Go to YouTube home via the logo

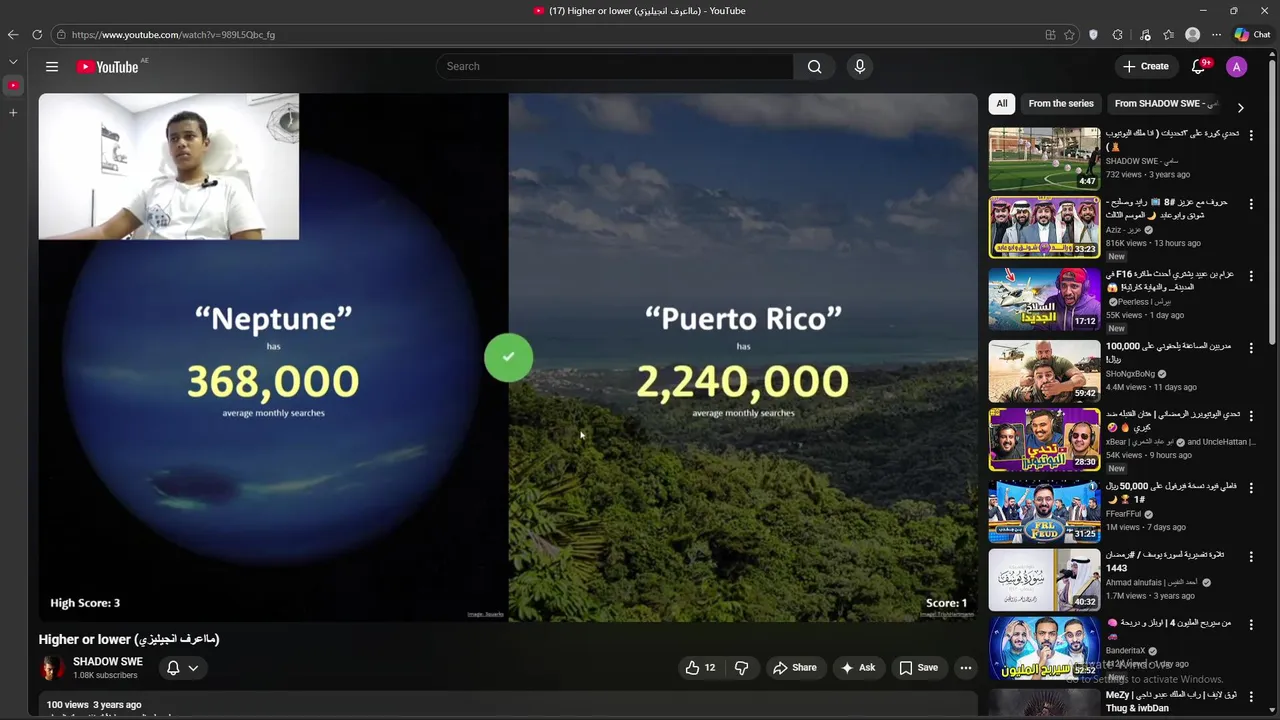point(108,67)
